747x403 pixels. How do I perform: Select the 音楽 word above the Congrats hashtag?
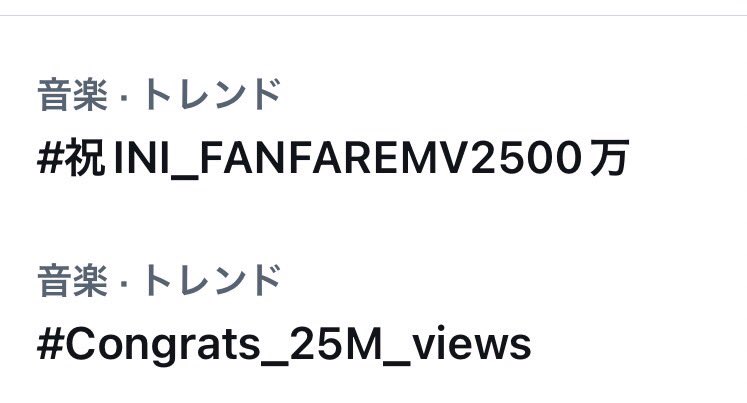(x=72, y=280)
